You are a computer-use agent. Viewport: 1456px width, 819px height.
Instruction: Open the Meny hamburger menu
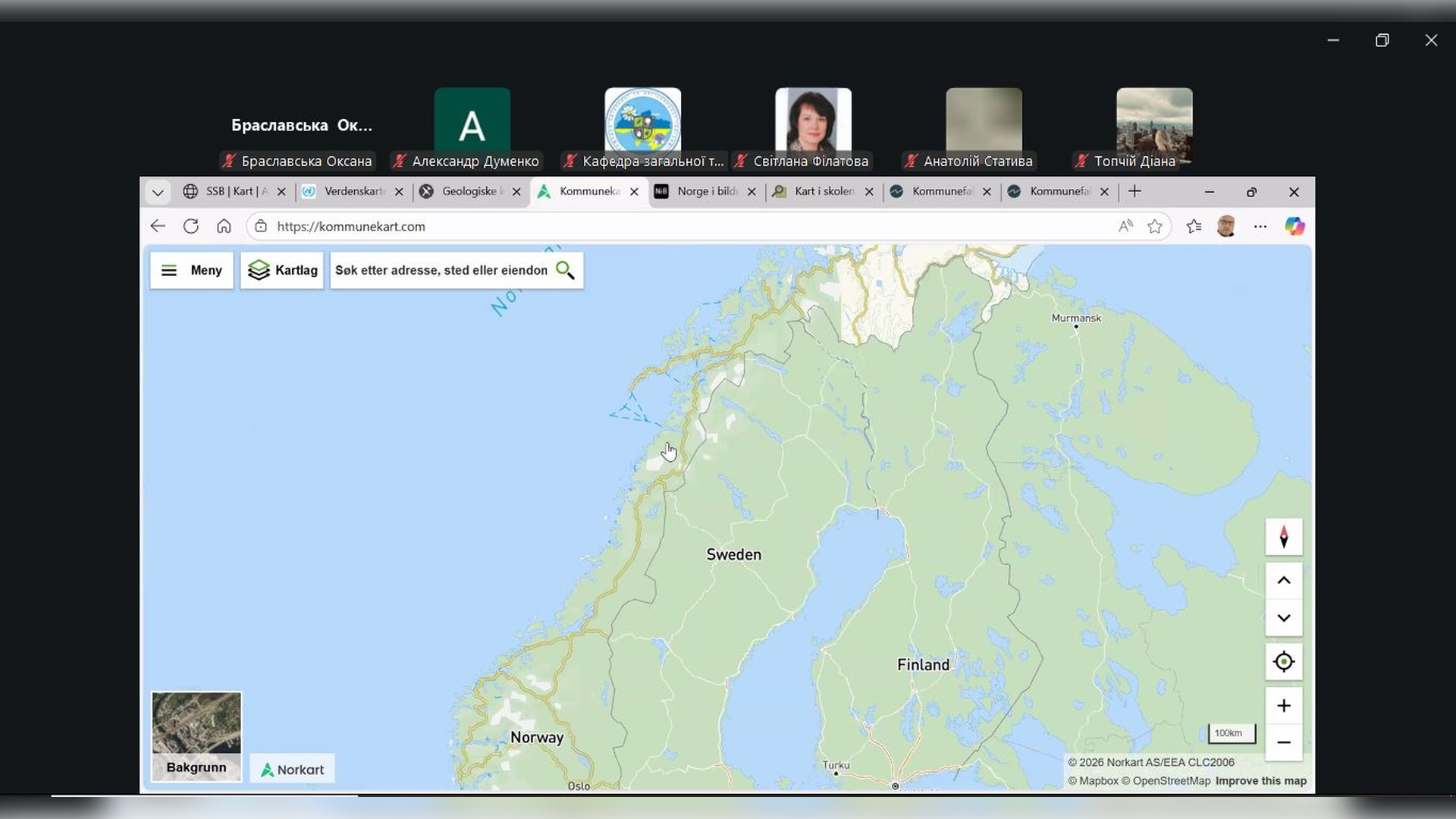[x=191, y=270]
